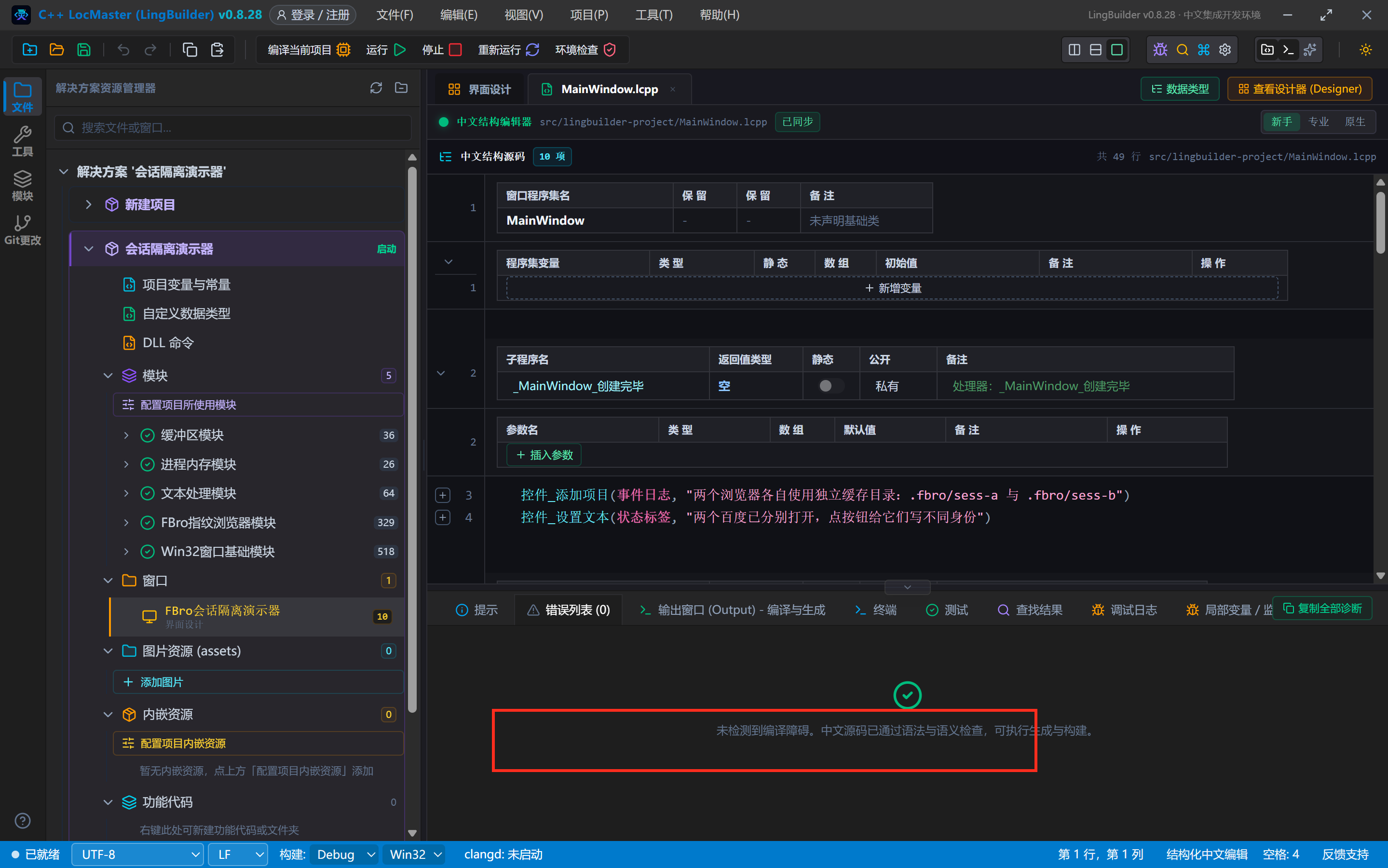
Task: Open the purple bug debug icon
Action: click(1160, 50)
